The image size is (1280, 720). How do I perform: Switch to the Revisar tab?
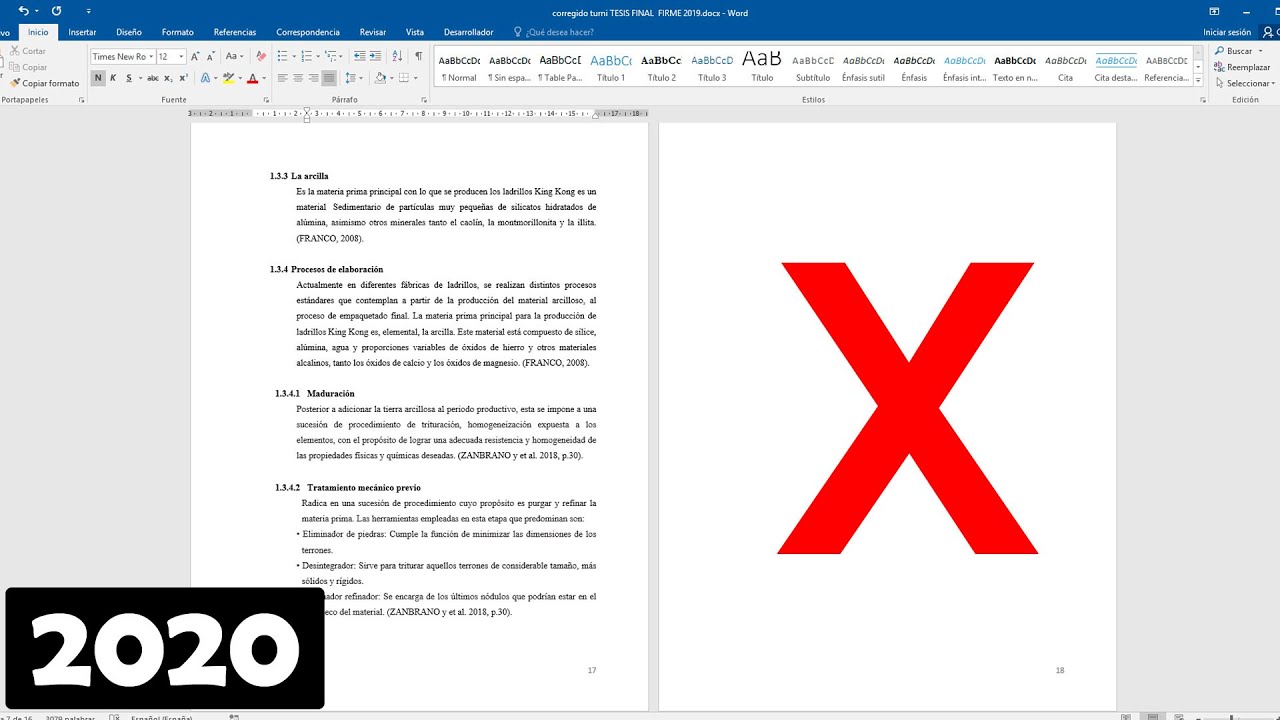[x=373, y=32]
